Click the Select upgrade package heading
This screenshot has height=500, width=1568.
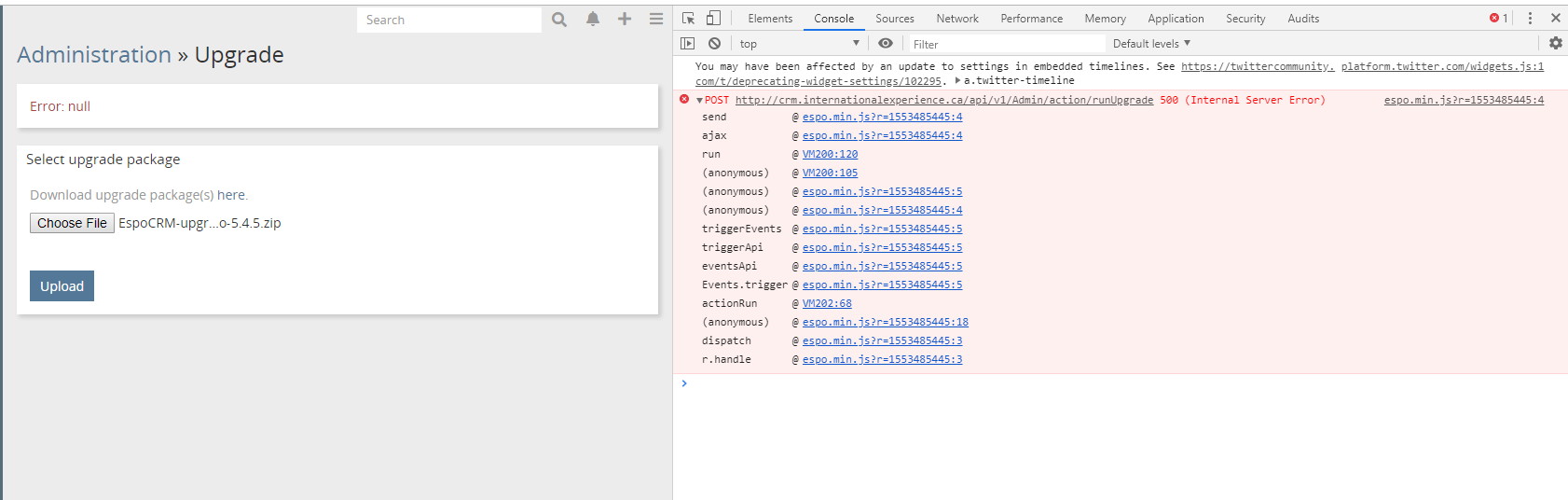(103, 160)
